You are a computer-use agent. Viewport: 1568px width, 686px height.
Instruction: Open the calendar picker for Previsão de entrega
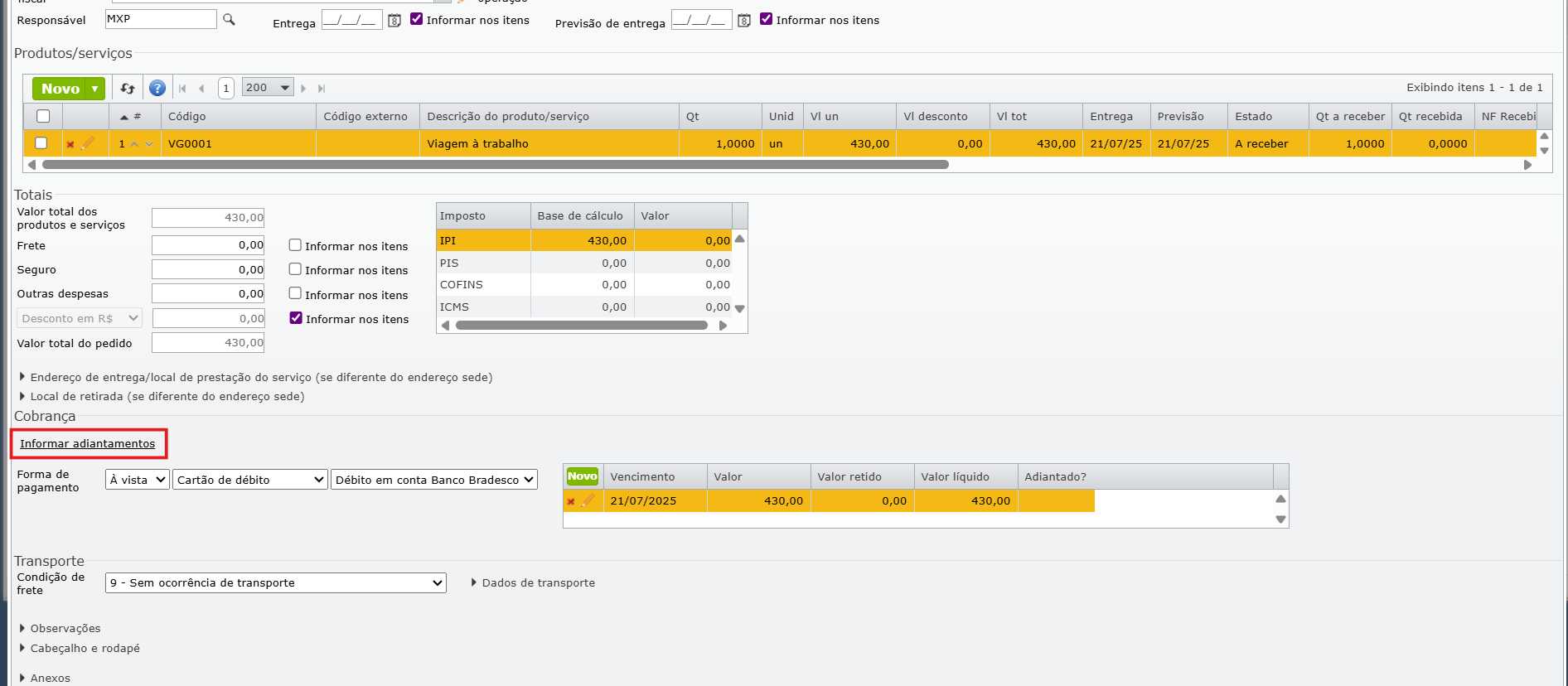point(744,21)
